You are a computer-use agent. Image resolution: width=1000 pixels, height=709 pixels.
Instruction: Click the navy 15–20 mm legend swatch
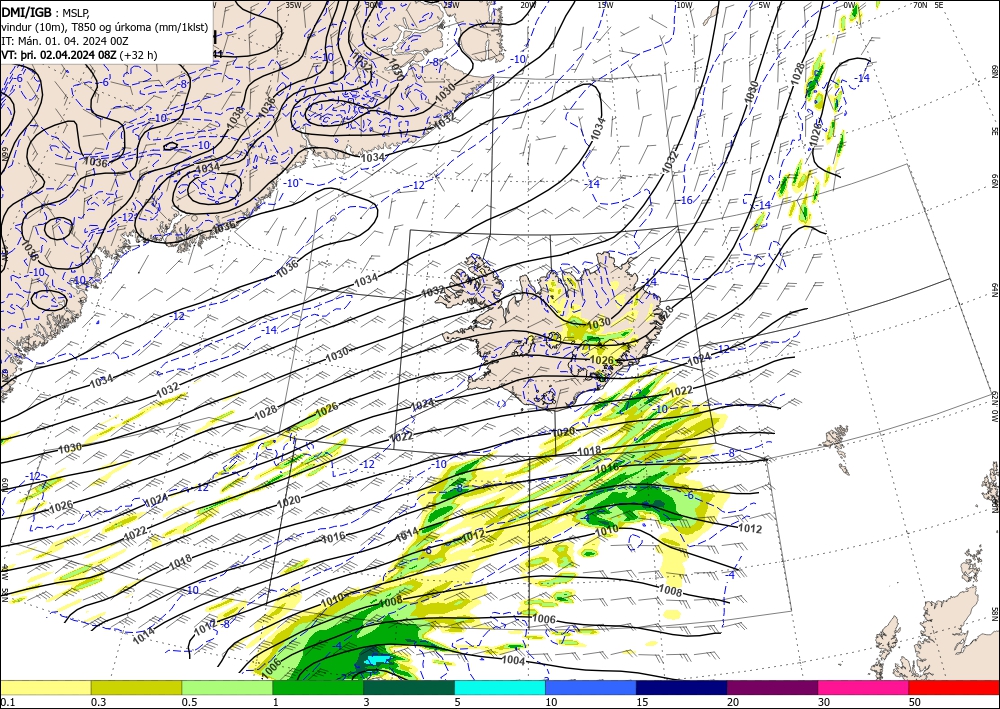(682, 687)
